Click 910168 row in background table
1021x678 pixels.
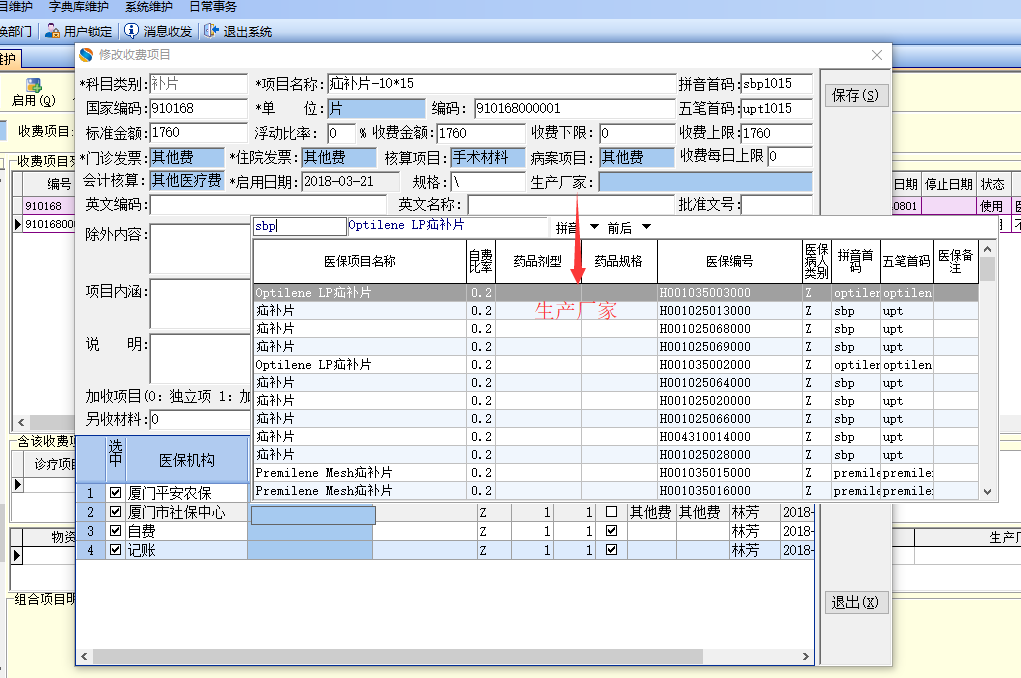[44, 206]
